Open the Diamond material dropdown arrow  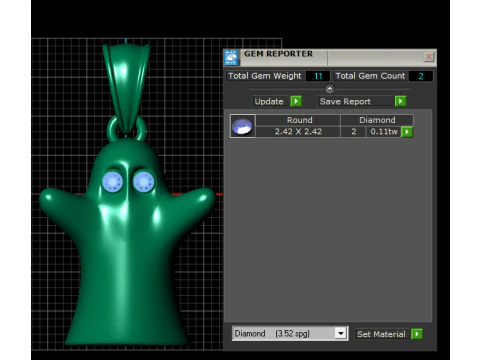(341, 333)
